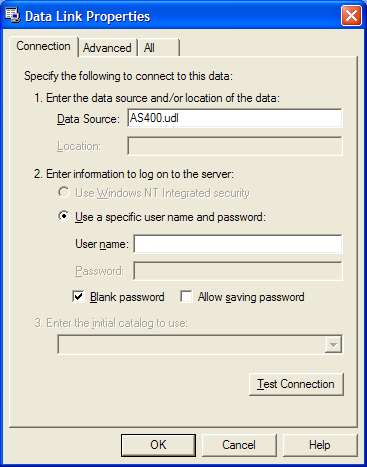
Task: Click the Data Link Properties title bar icon
Action: [x=12, y=16]
